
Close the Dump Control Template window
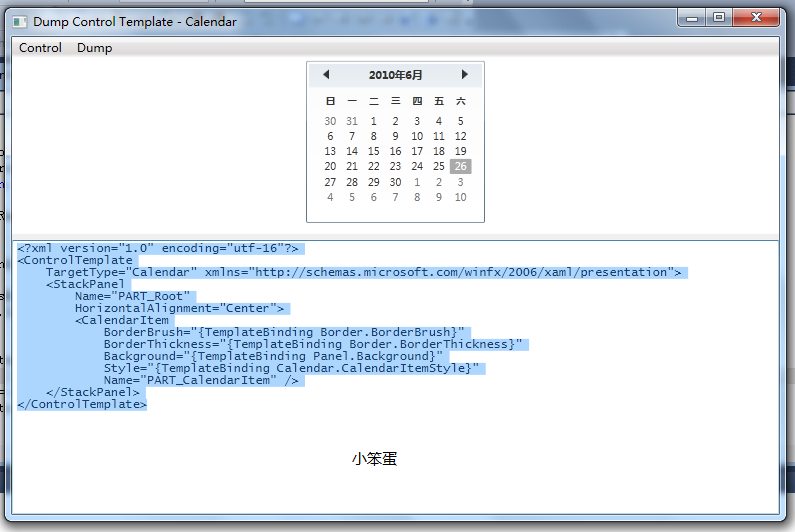756,18
